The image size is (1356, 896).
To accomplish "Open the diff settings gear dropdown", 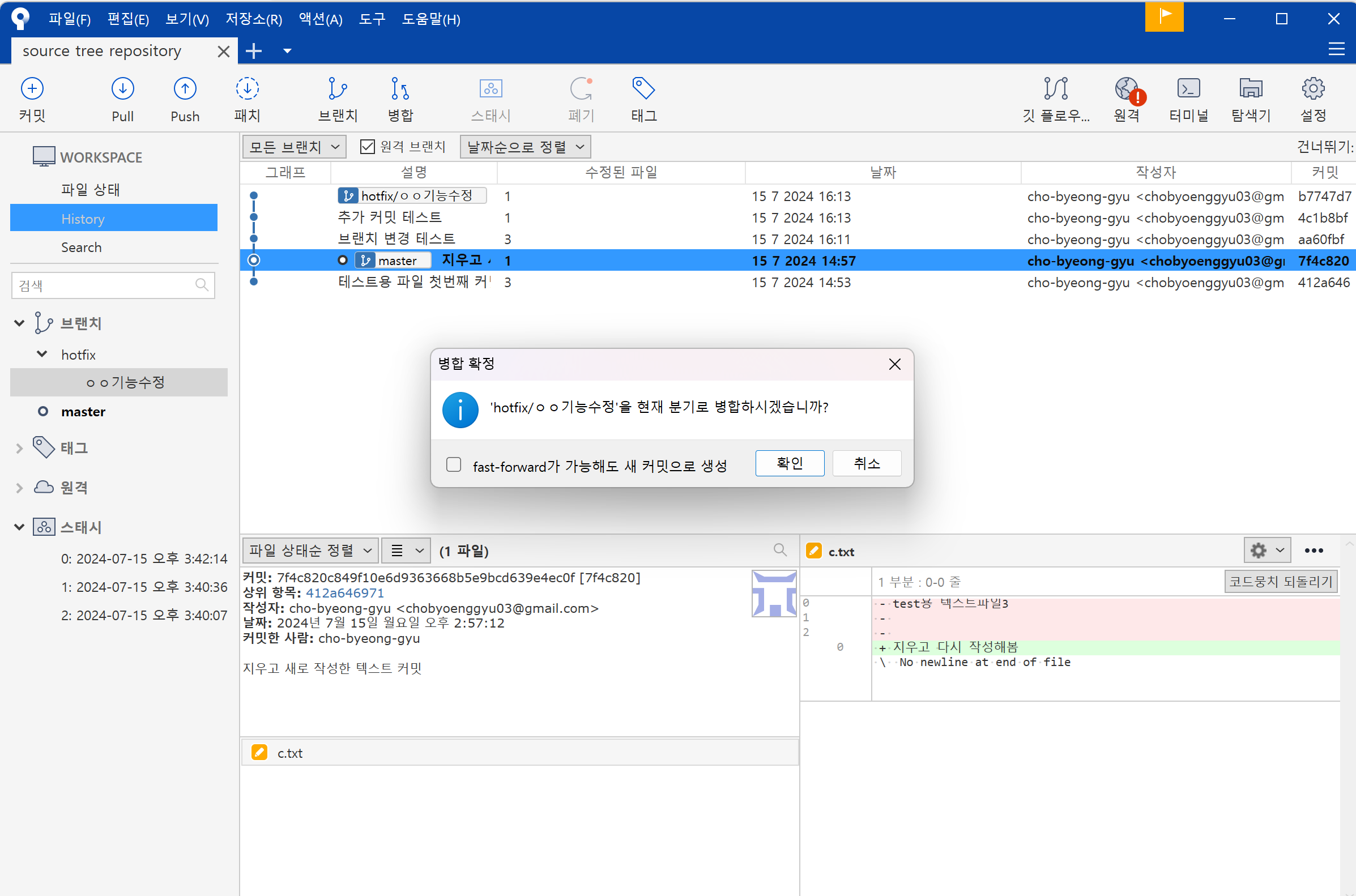I will click(1267, 551).
